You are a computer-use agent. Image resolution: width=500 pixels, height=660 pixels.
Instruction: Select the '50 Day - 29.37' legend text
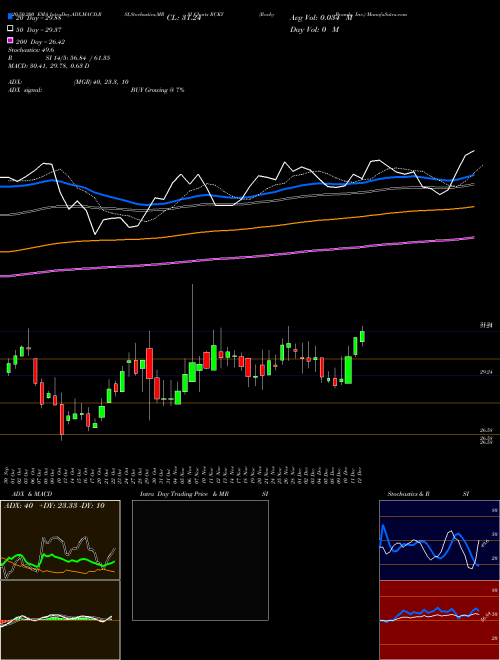[39, 29]
